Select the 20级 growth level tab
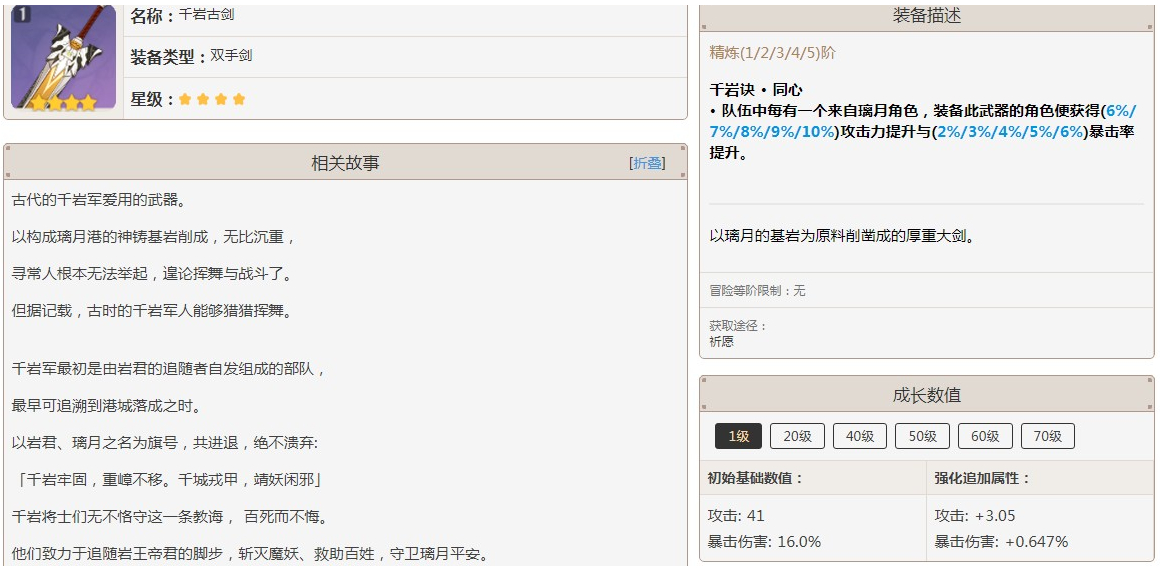Viewport: 1160px width, 573px height. coord(798,436)
